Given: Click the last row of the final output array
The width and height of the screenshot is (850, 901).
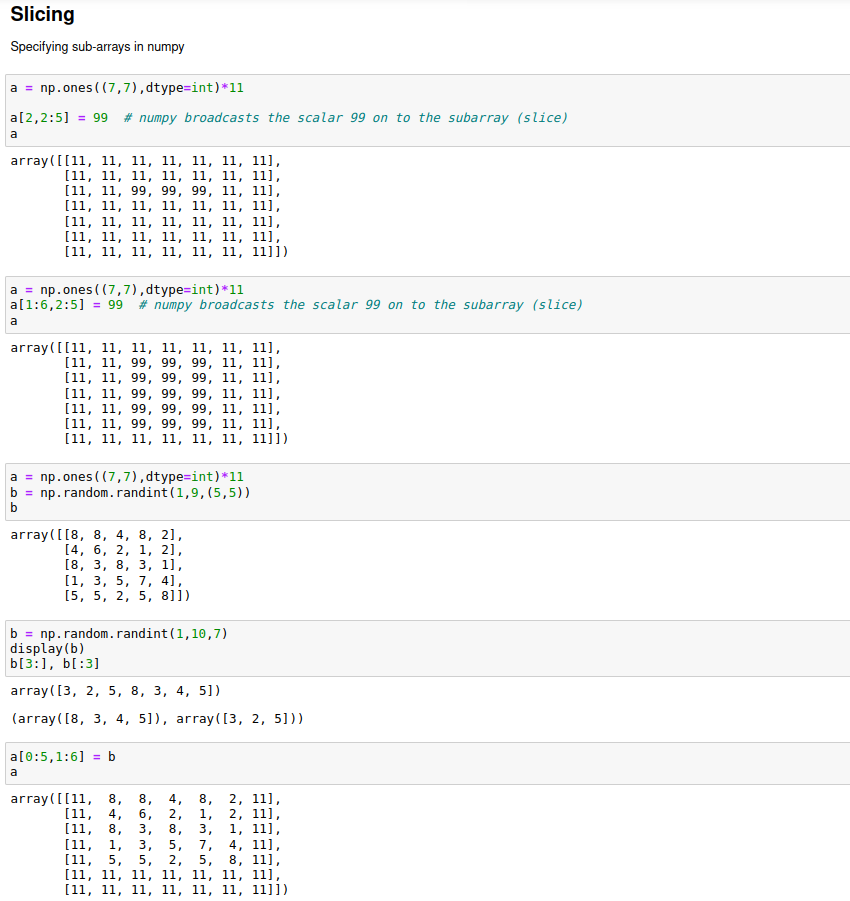Looking at the screenshot, I should [x=175, y=890].
